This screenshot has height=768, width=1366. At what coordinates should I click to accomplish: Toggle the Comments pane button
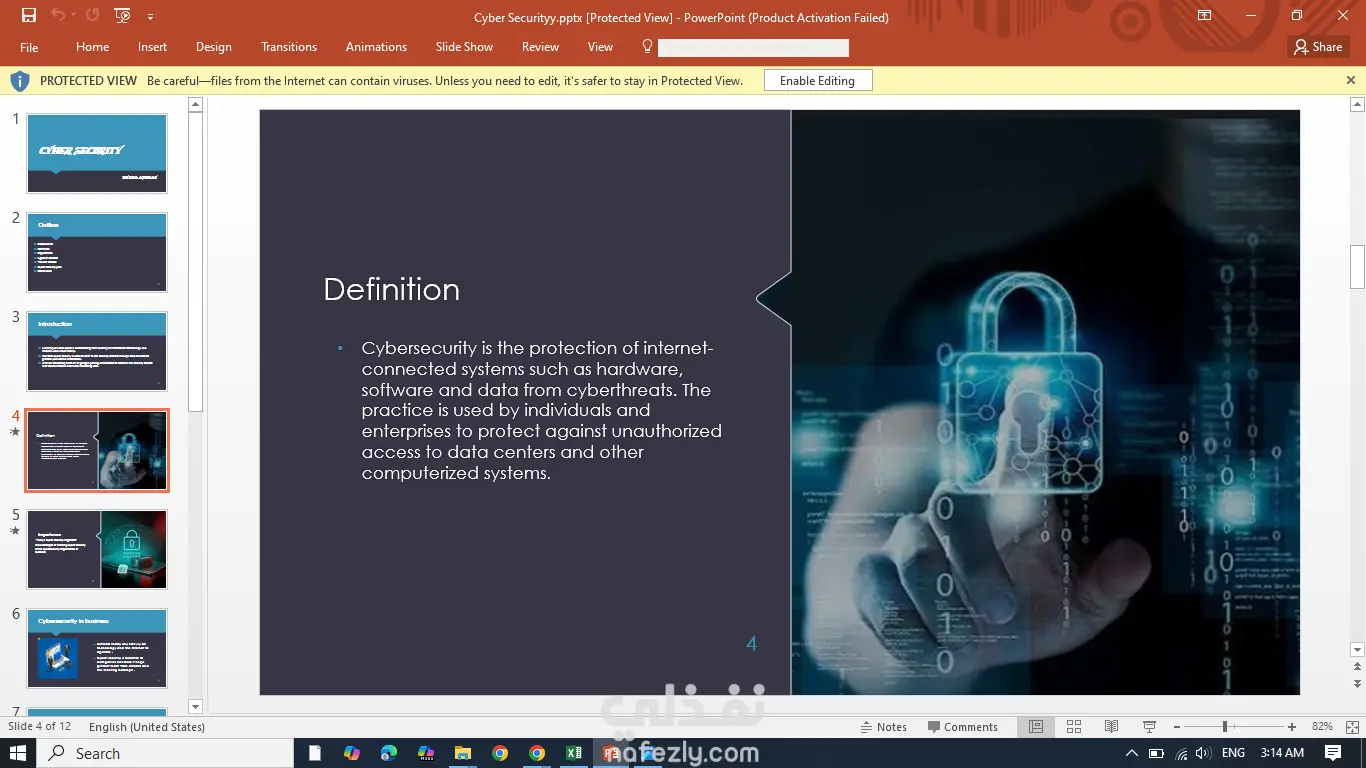(x=962, y=727)
